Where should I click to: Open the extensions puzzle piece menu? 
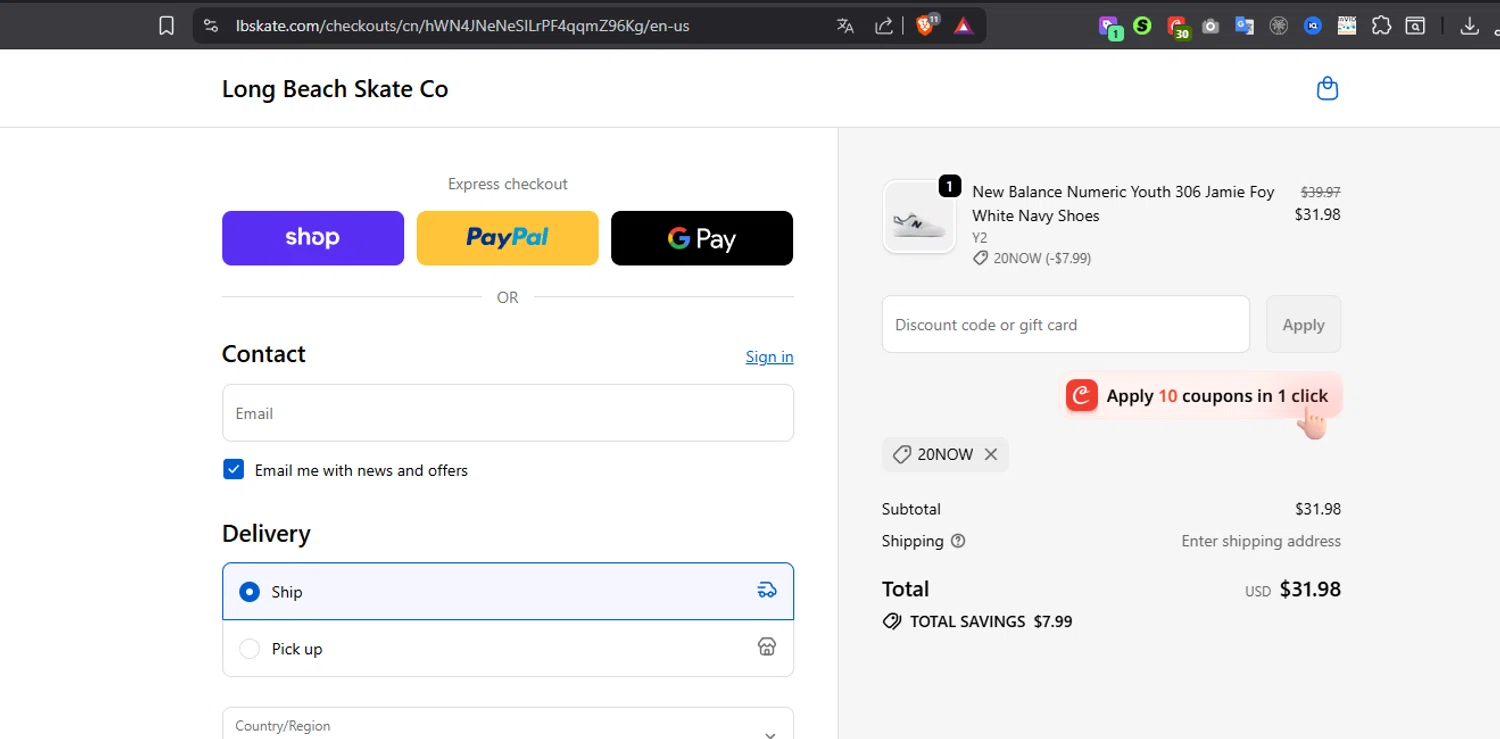pyautogui.click(x=1381, y=26)
